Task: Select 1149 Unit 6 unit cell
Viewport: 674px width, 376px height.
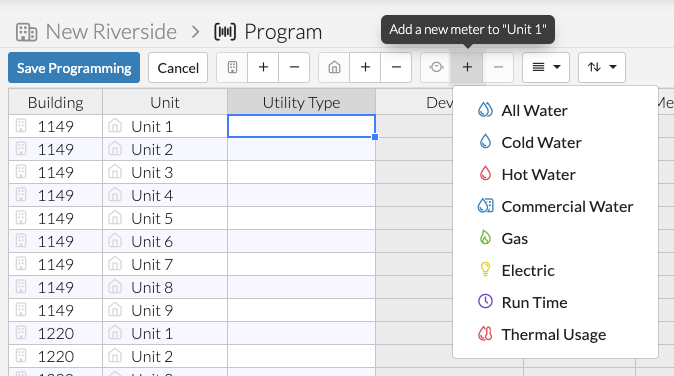Action: point(165,241)
